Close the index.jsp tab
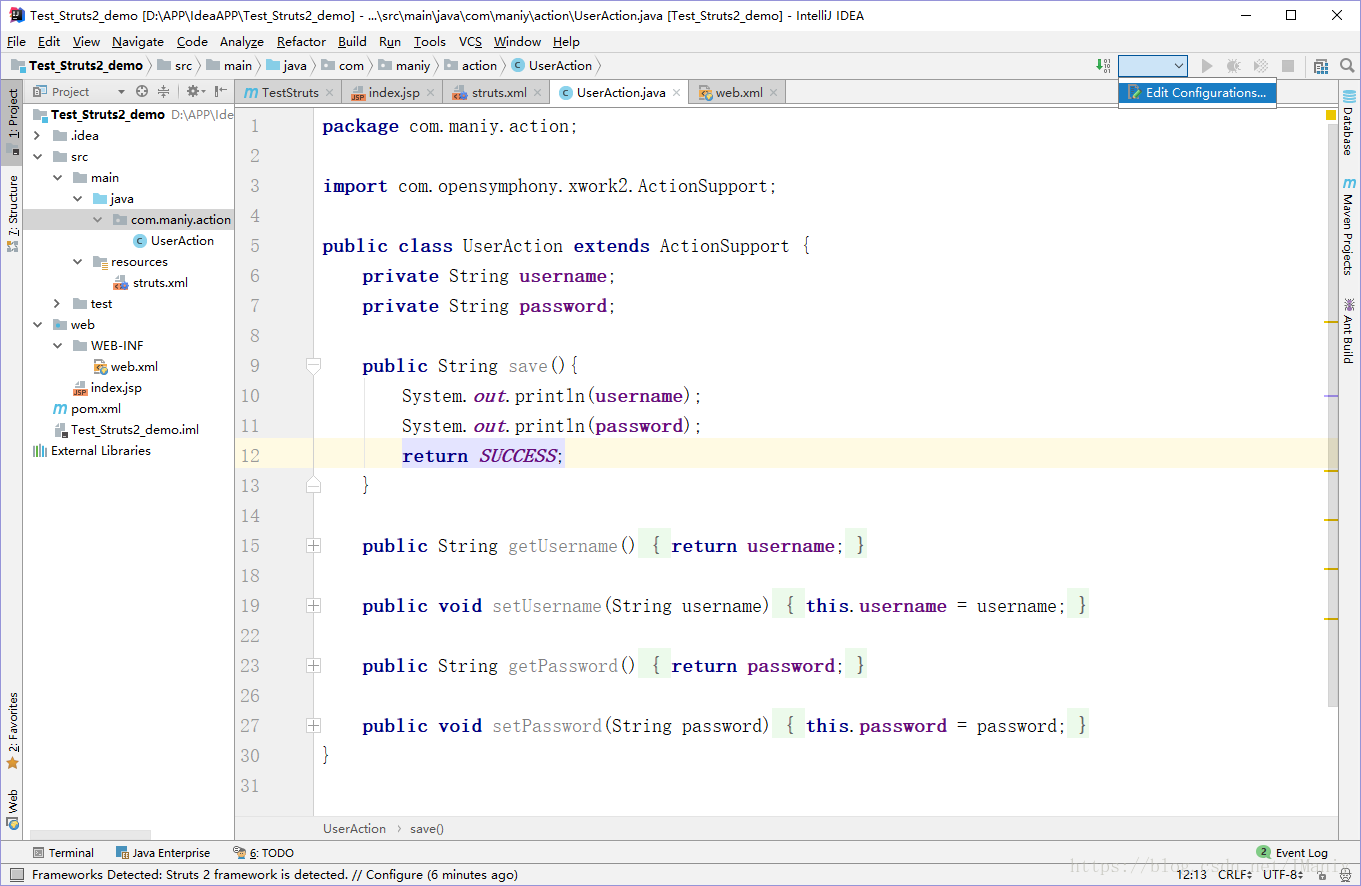This screenshot has height=886, width=1361. [431, 92]
